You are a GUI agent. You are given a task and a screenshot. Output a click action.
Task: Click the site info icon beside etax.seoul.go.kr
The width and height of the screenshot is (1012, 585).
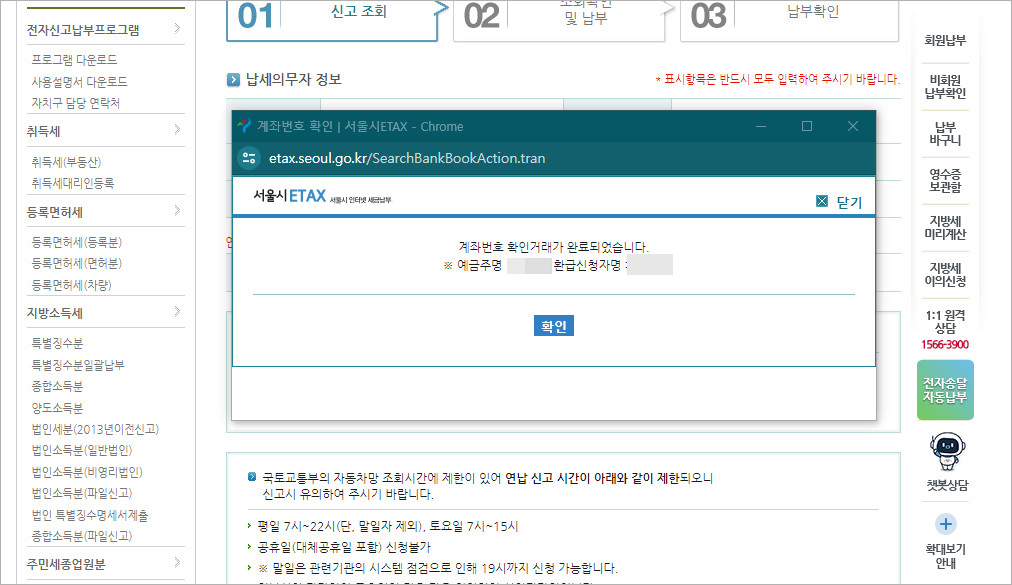(249, 158)
